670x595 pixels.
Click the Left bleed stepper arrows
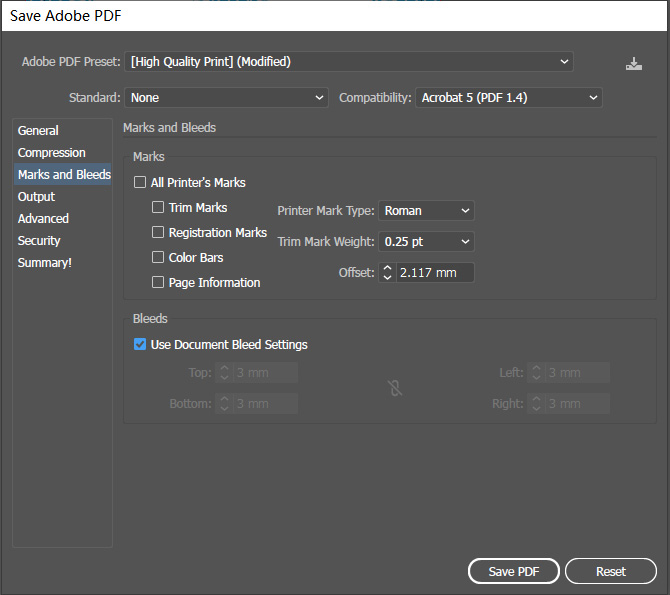point(536,373)
